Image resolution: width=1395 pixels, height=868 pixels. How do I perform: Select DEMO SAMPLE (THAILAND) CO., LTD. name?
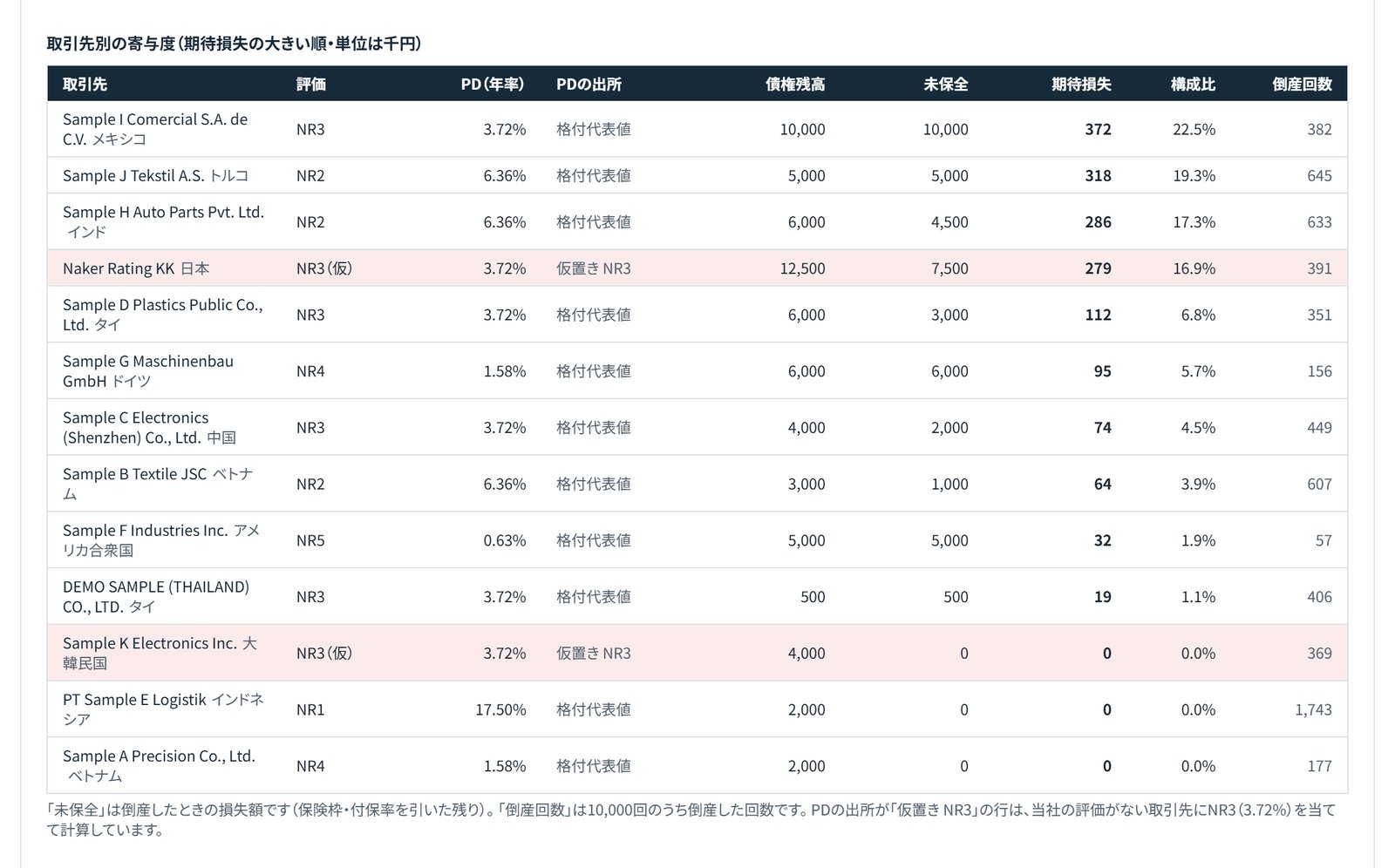coord(156,597)
